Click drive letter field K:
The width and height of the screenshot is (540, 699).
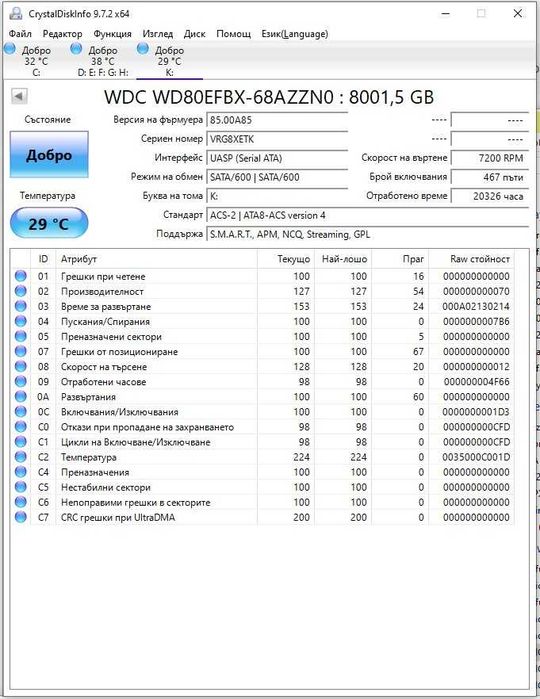coord(277,196)
